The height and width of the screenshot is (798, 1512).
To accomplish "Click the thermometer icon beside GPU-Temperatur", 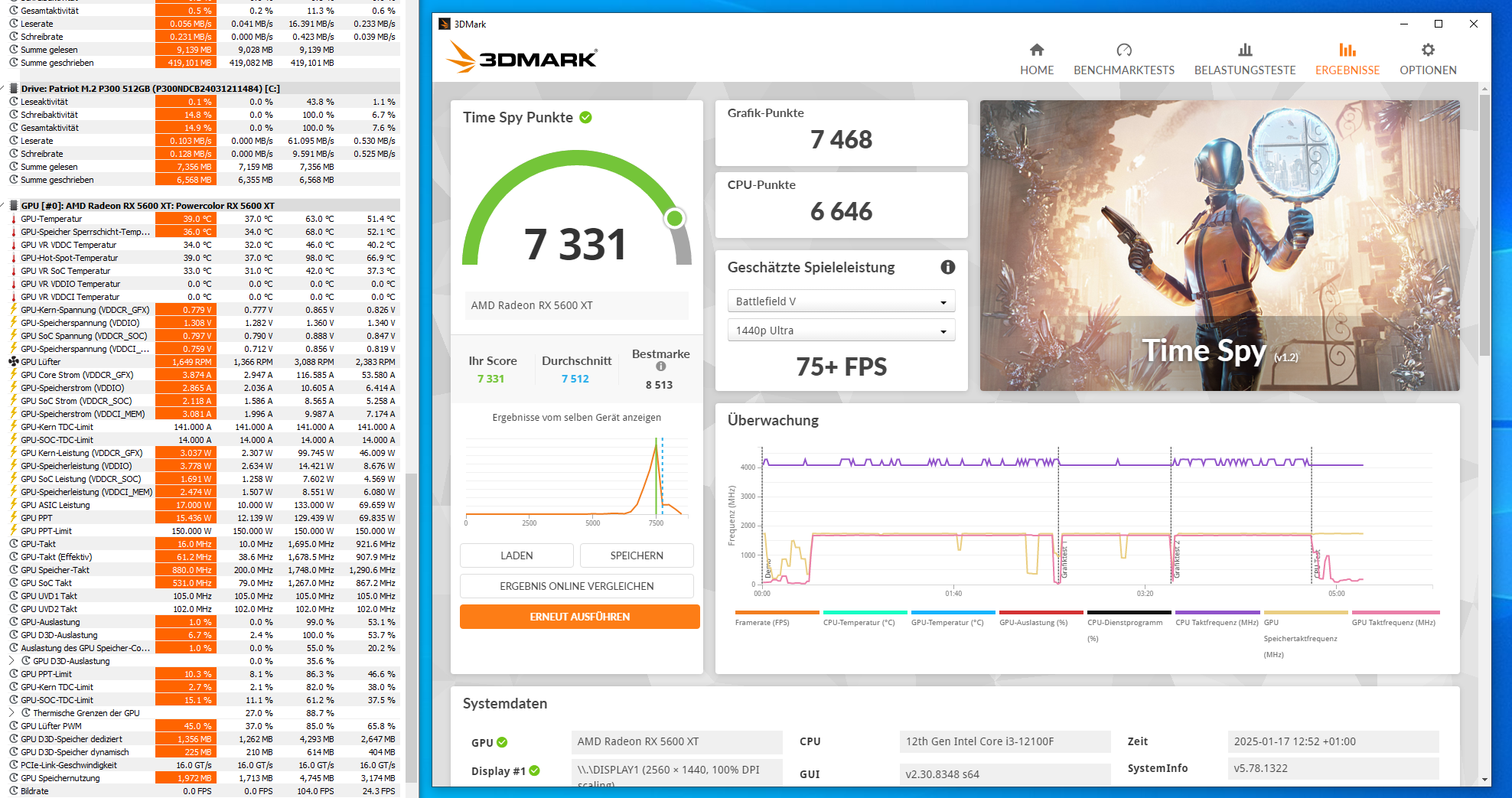I will tap(14, 219).
